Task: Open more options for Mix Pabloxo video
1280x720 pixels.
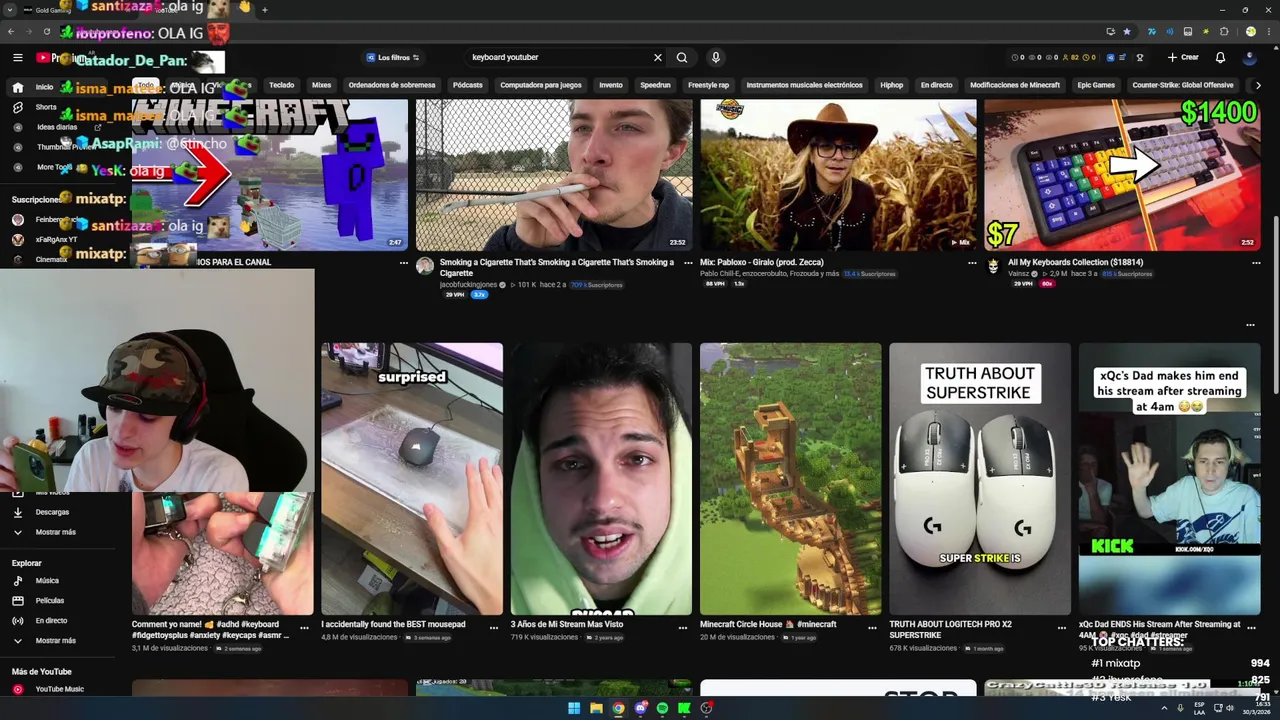Action: pos(972,263)
